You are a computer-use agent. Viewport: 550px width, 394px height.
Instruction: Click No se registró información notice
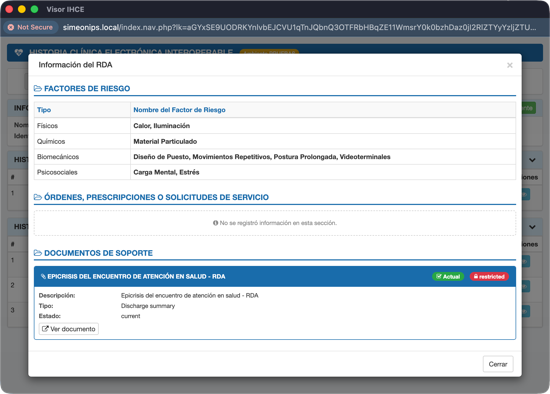pyautogui.click(x=275, y=223)
